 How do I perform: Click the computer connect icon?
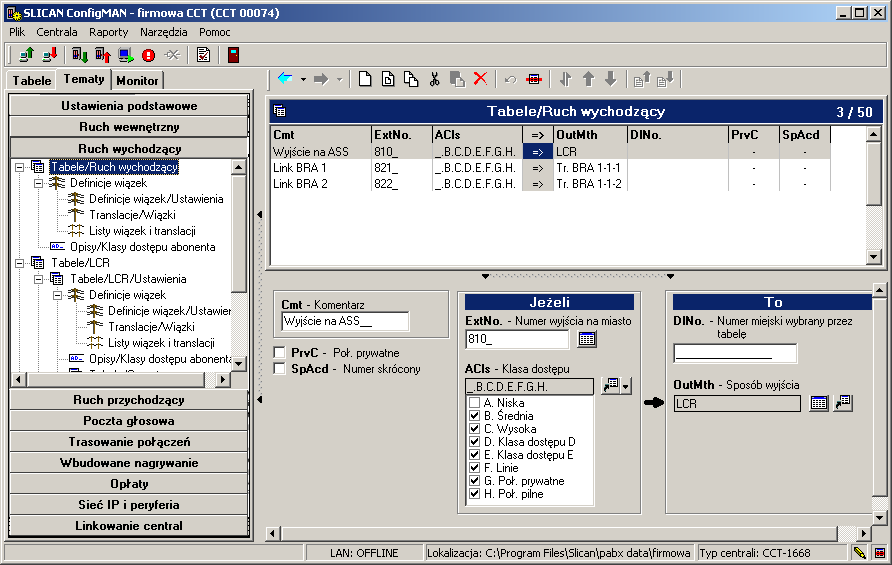[x=126, y=55]
